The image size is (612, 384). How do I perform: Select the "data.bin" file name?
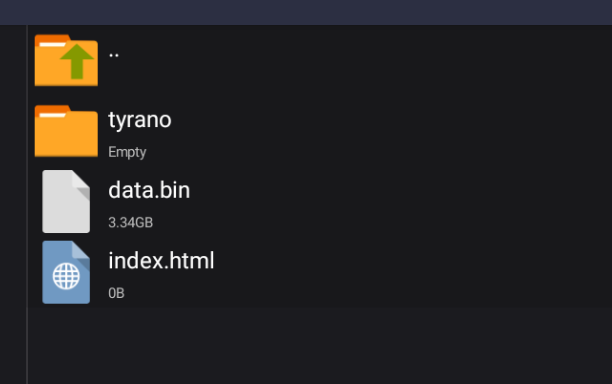point(149,190)
